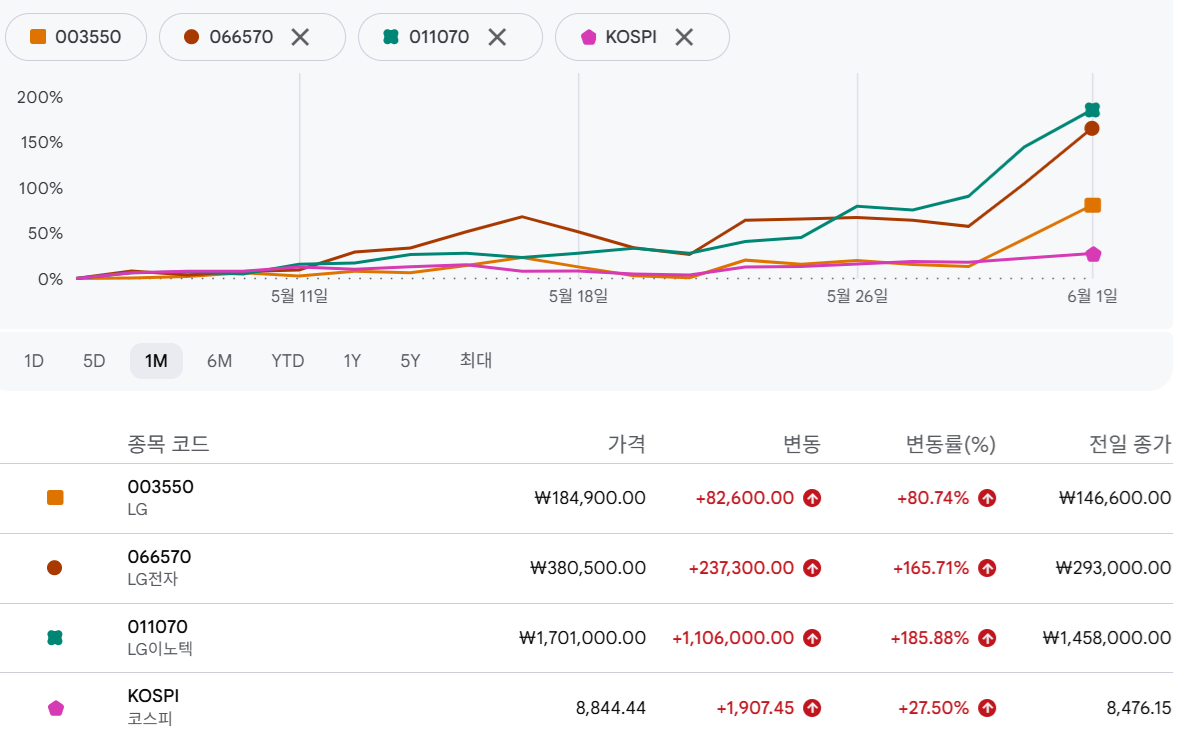Image resolution: width=1186 pixels, height=751 pixels.
Task: Select the YTD time range
Action: point(287,361)
